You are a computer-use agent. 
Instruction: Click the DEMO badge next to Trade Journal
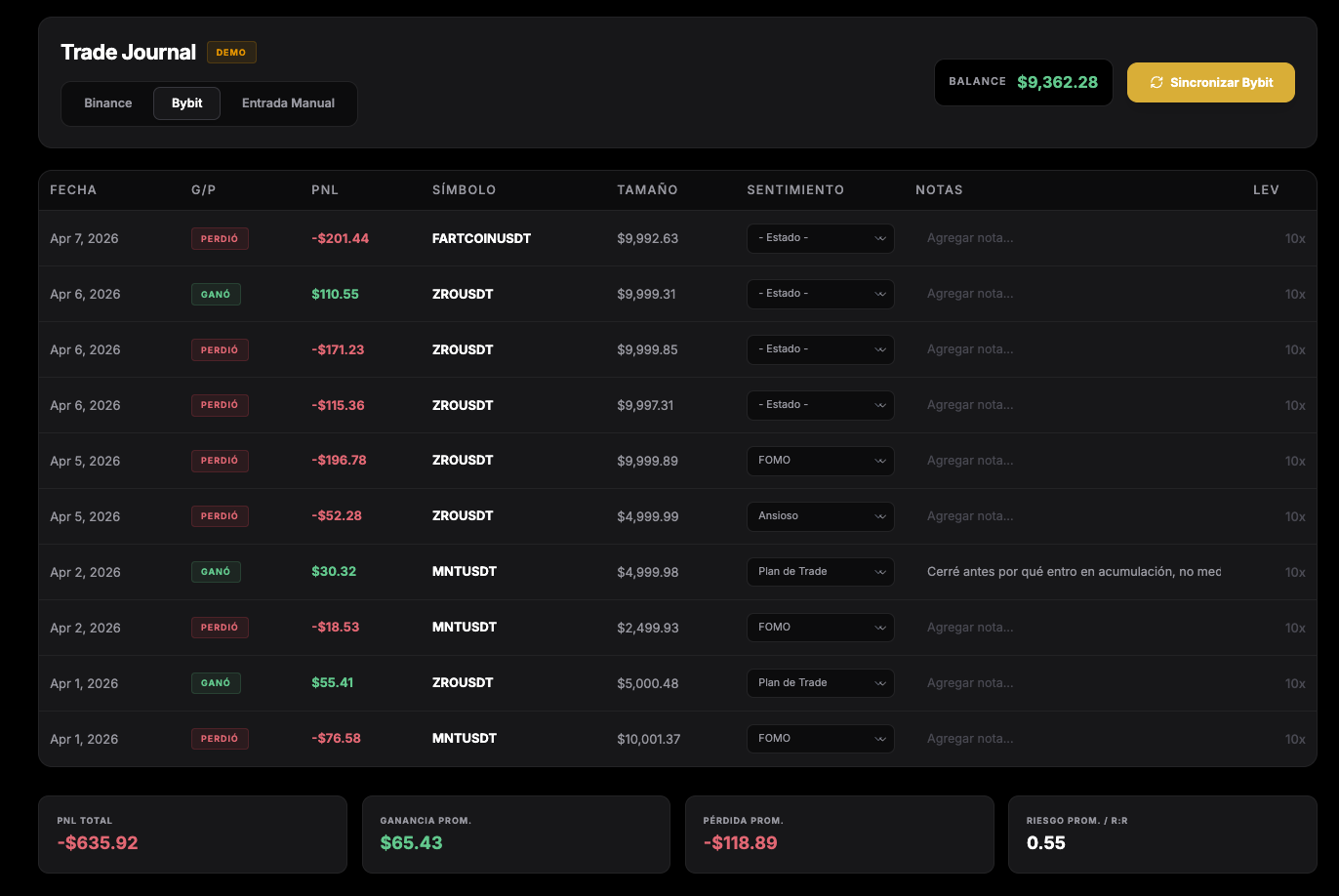[x=231, y=53]
